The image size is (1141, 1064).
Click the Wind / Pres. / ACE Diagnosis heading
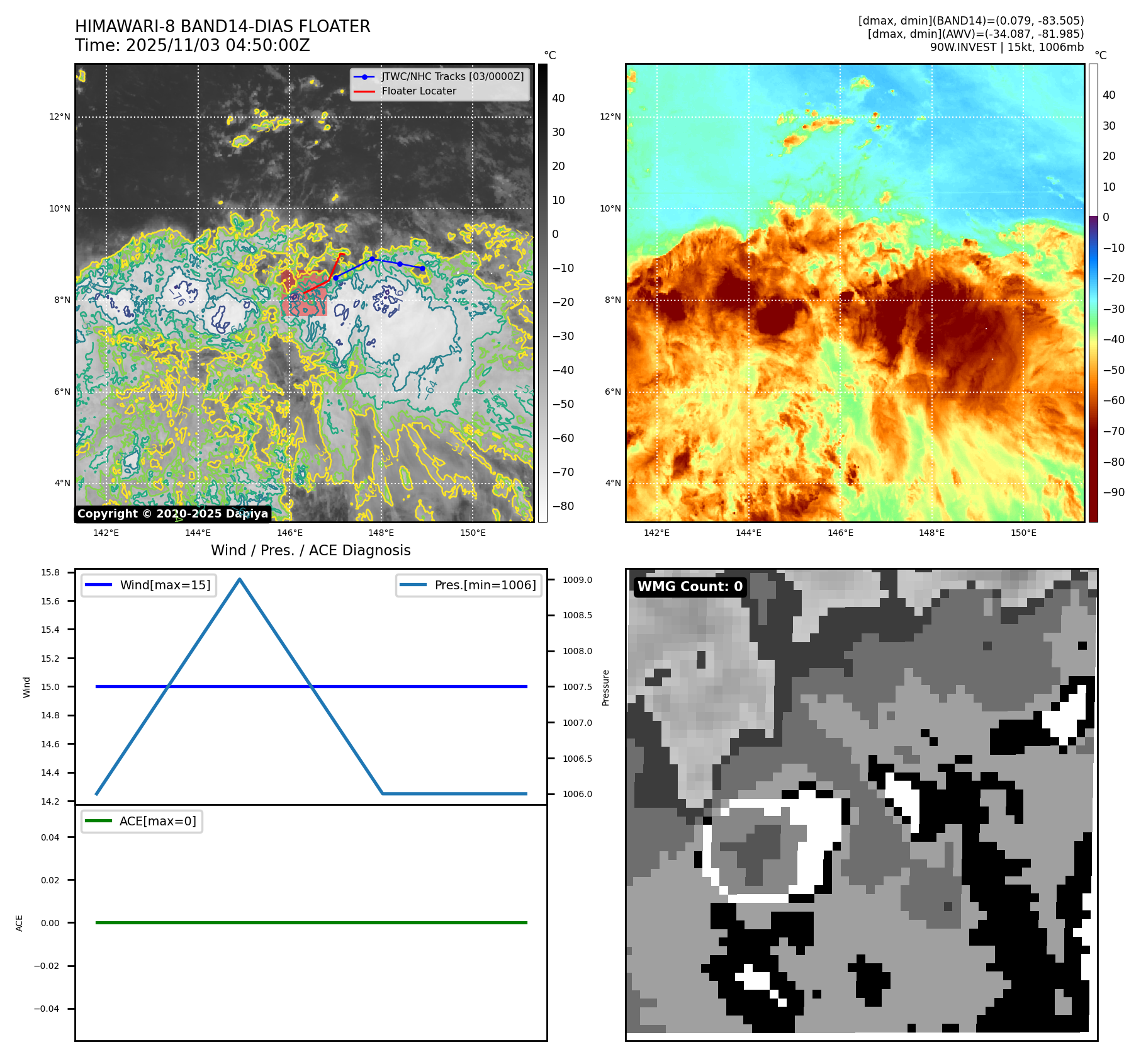pos(310,550)
